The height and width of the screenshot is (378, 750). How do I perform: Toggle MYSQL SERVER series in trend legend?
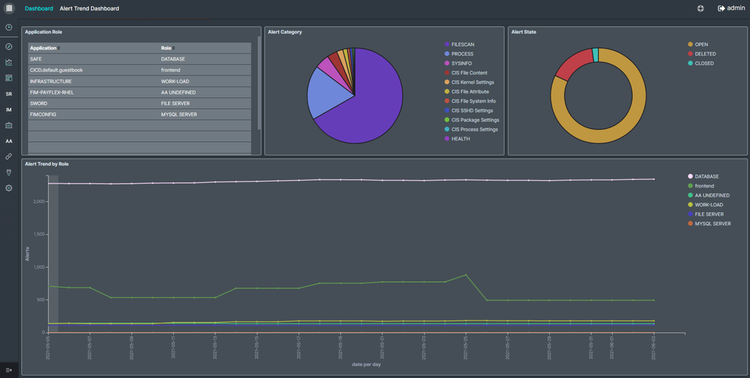pyautogui.click(x=709, y=223)
